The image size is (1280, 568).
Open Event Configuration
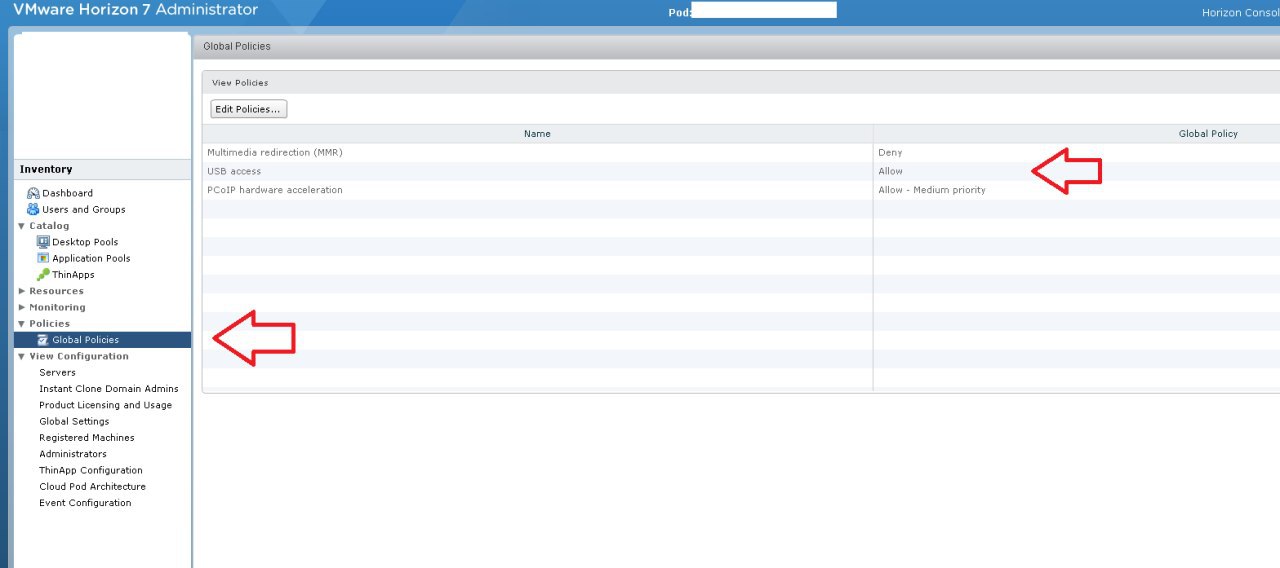pyautogui.click(x=85, y=503)
